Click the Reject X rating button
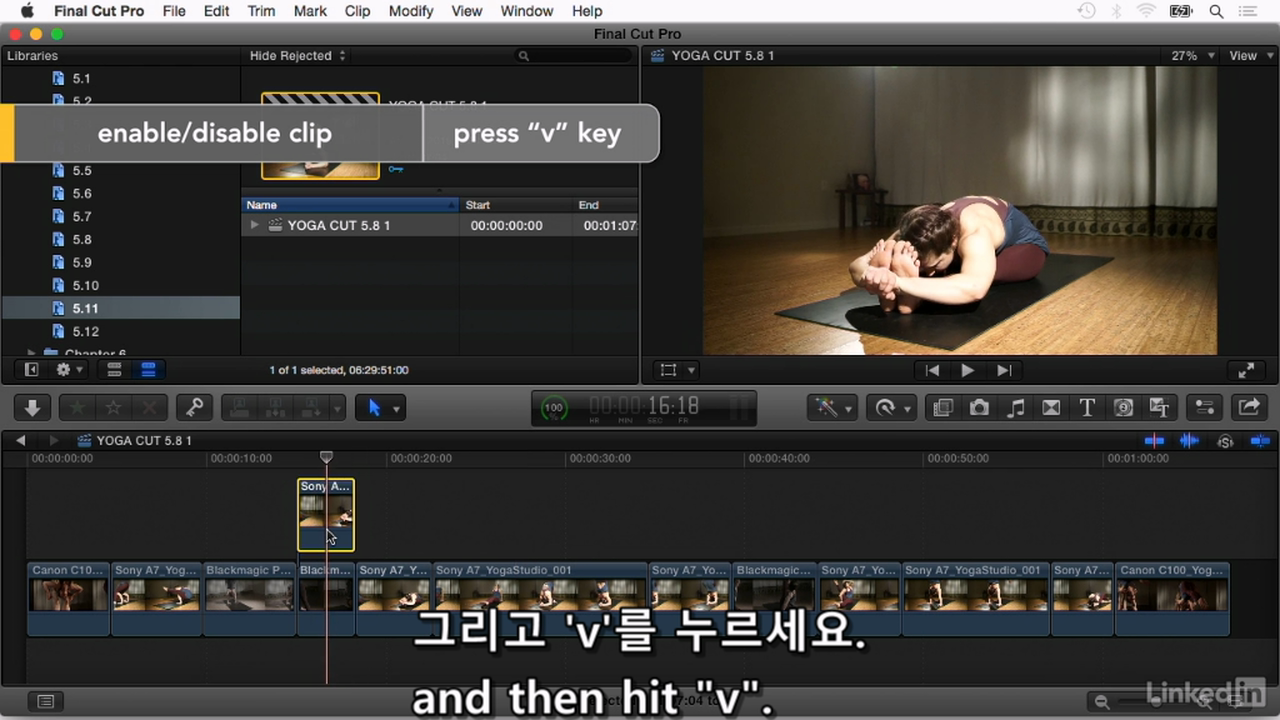 (149, 408)
